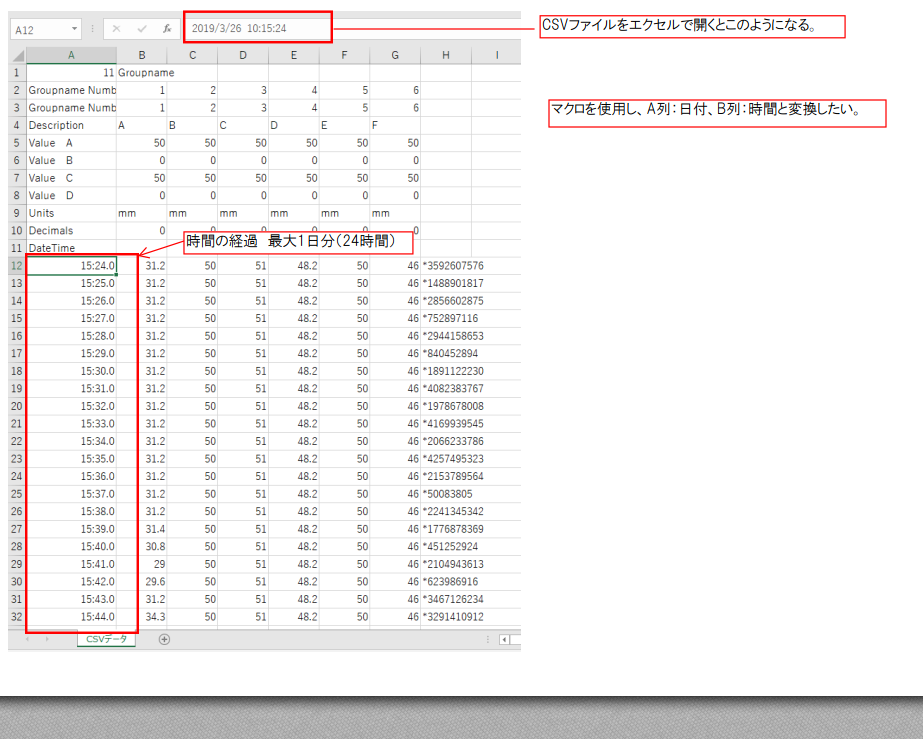Select the column A header
The image size is (923, 739).
tap(71, 55)
